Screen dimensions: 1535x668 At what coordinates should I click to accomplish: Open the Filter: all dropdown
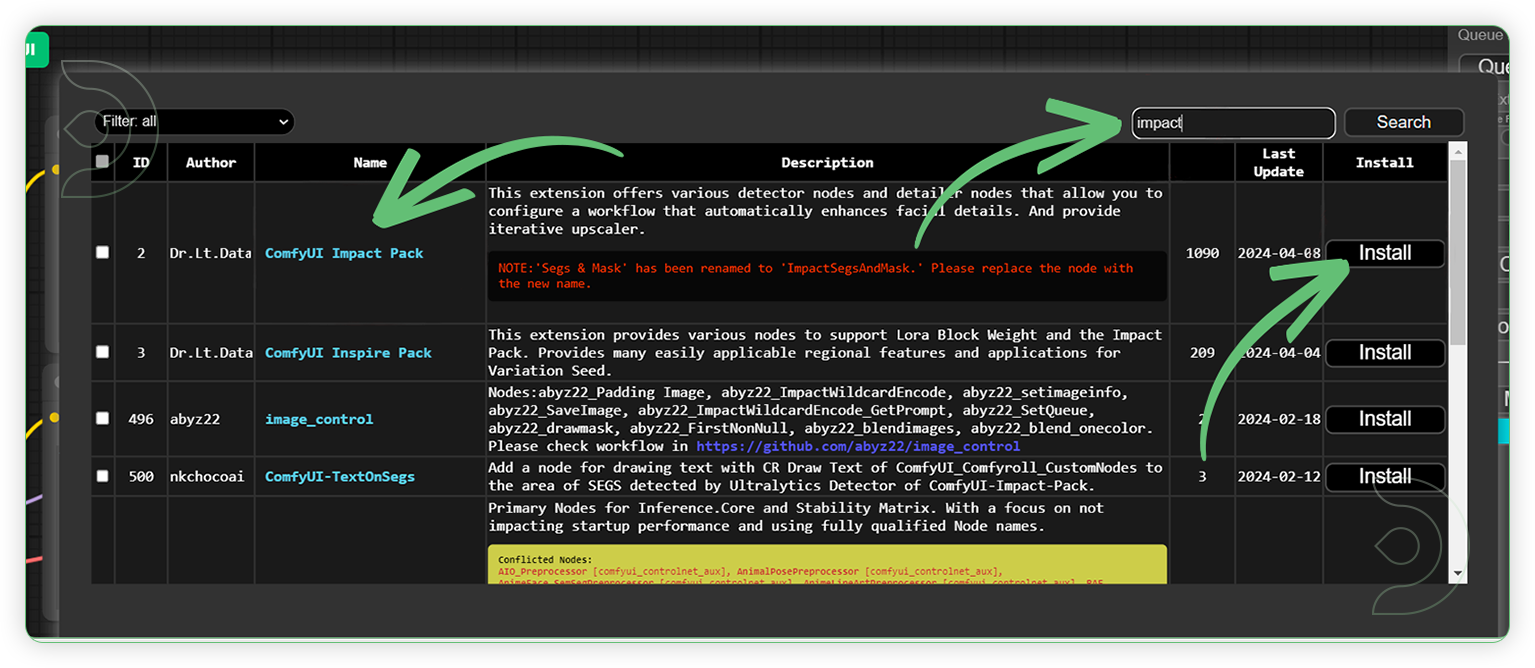(x=194, y=122)
